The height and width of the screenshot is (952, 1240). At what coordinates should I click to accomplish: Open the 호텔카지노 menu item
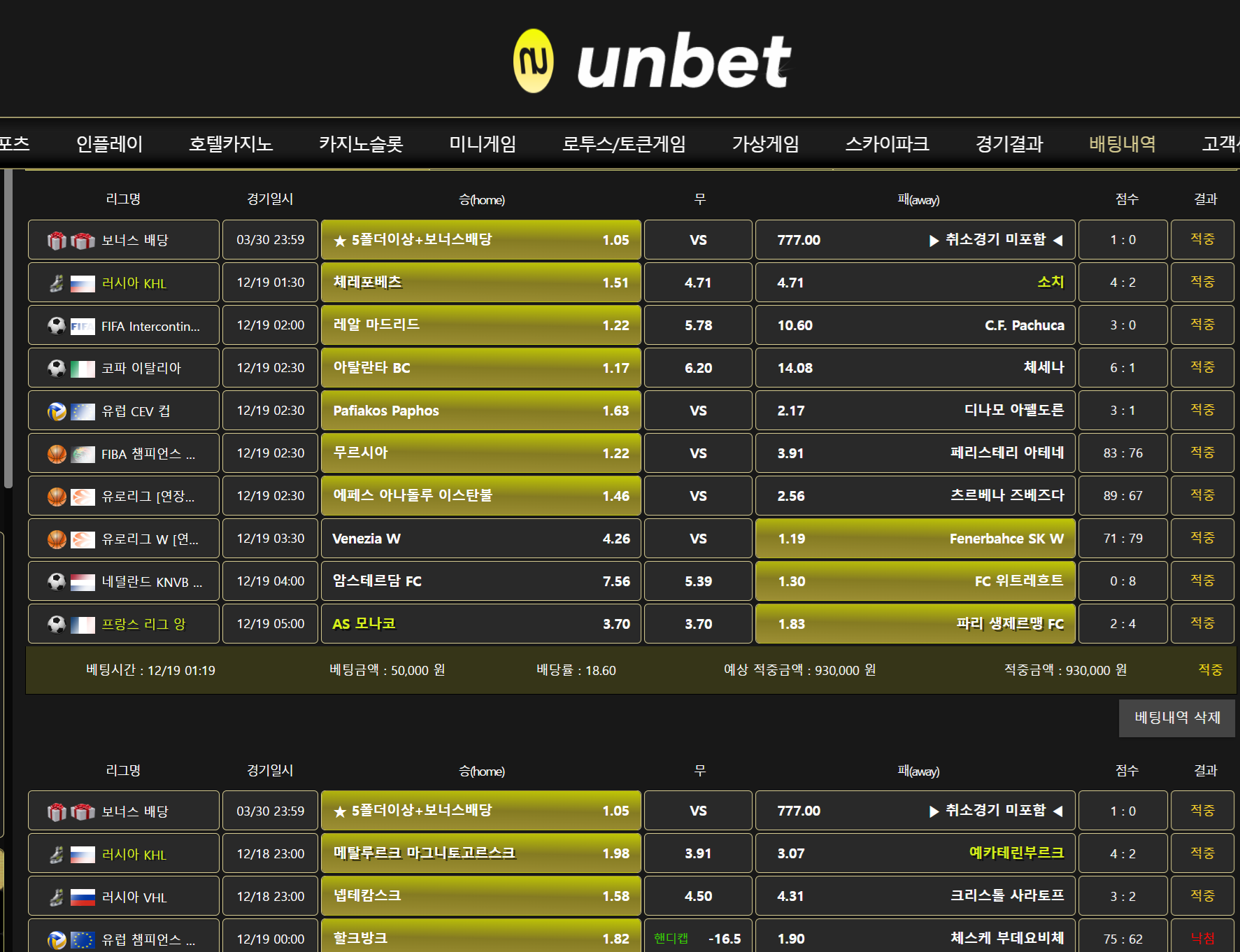tap(230, 144)
